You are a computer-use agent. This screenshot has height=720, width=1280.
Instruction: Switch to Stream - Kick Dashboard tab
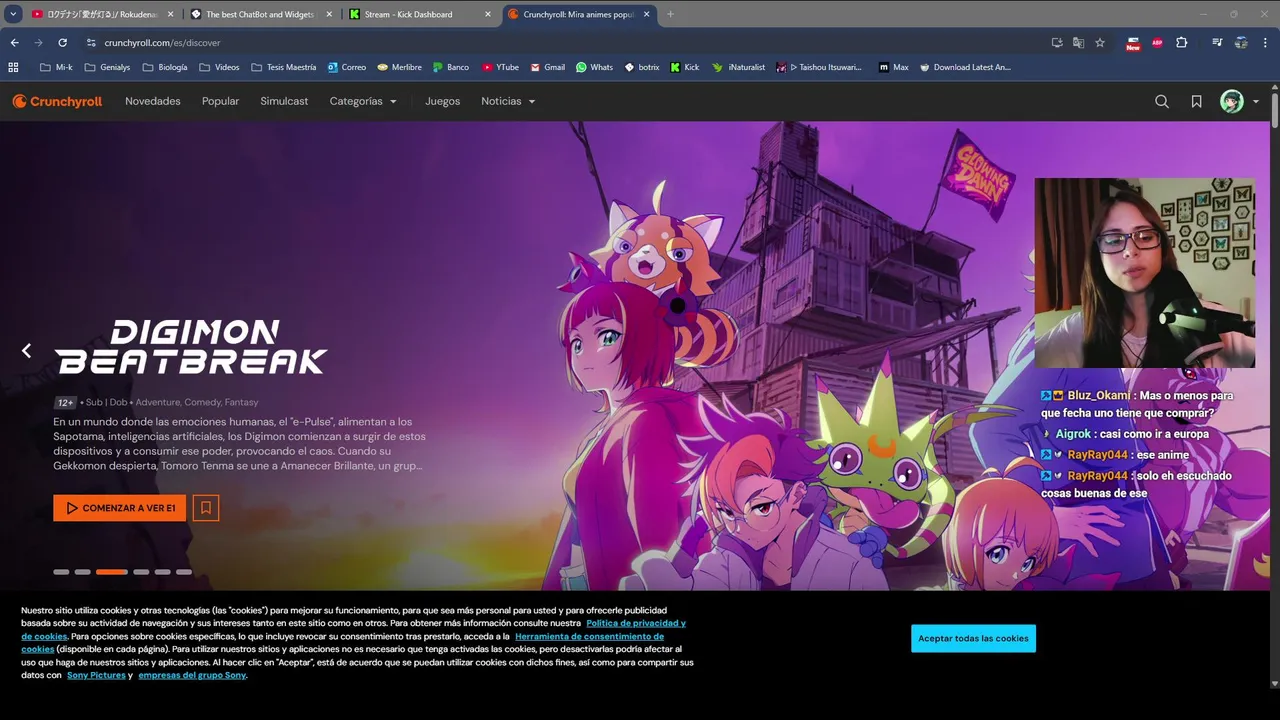click(420, 14)
